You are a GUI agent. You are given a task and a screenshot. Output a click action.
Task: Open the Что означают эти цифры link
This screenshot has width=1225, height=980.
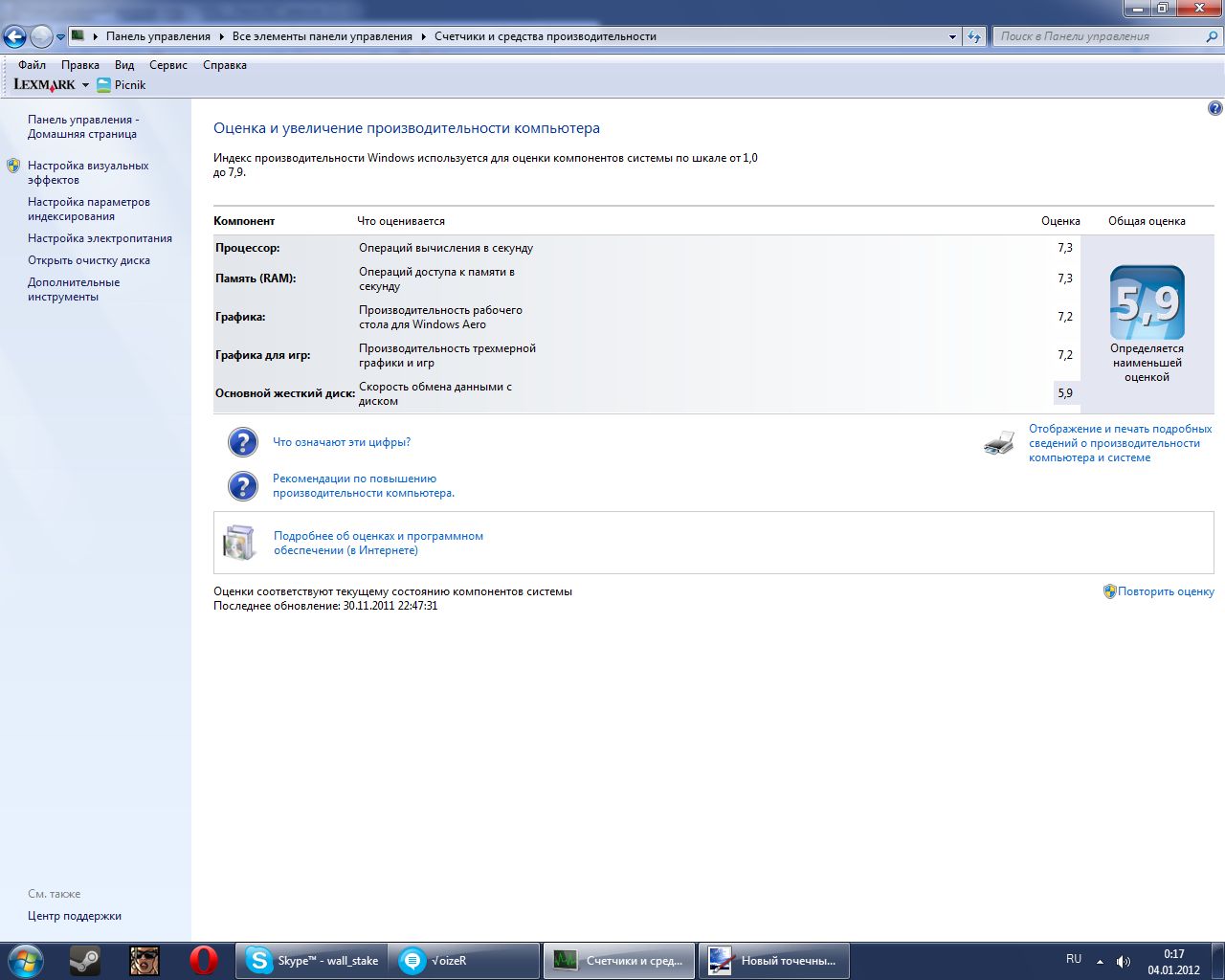coord(342,442)
